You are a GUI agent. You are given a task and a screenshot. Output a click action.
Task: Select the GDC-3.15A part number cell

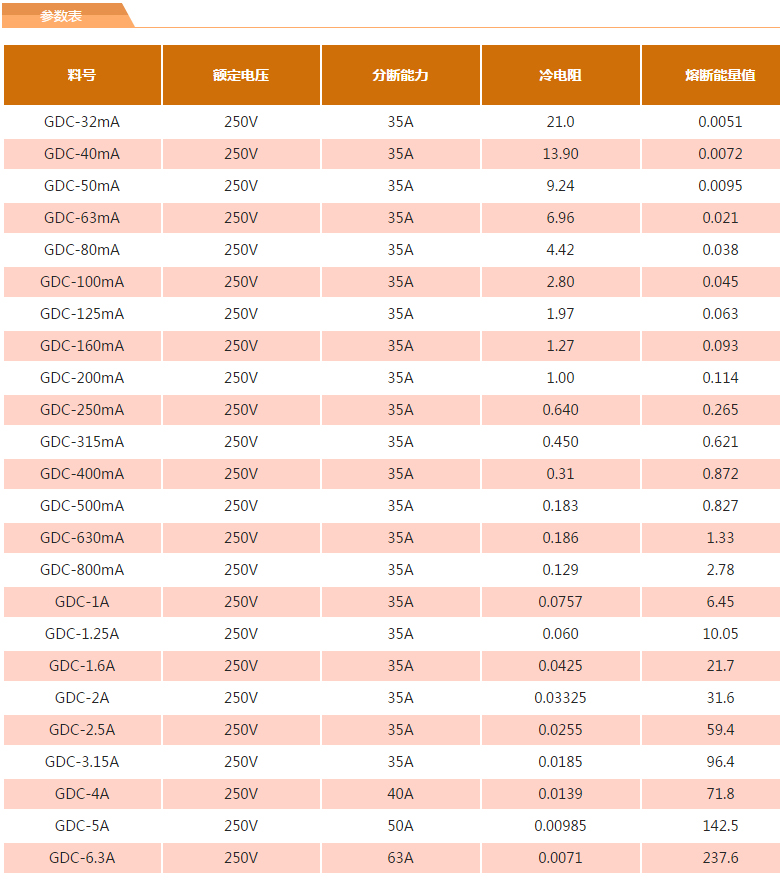[x=82, y=762]
